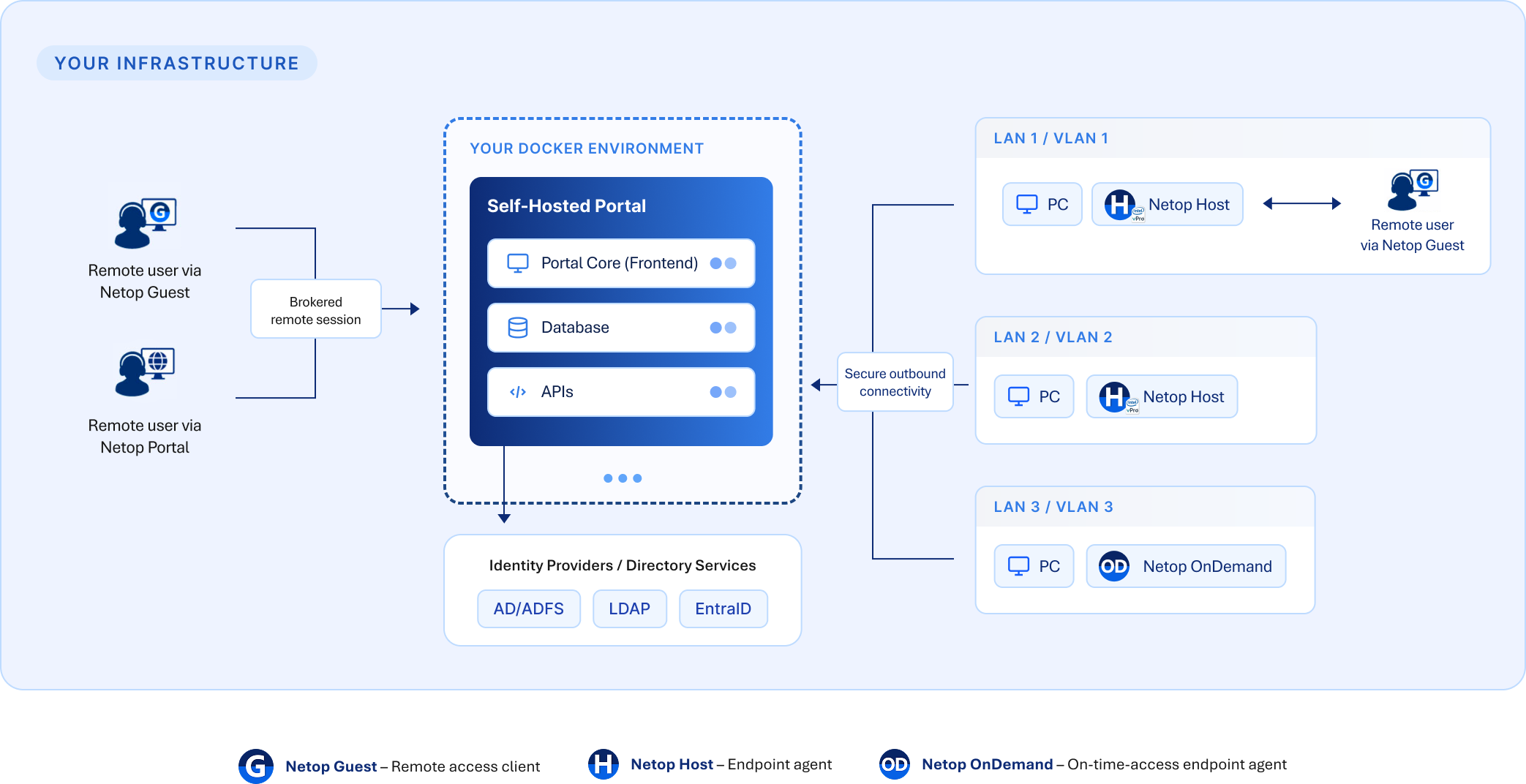The image size is (1526, 784).
Task: Click the Secure outbound connectivity box
Action: (895, 382)
